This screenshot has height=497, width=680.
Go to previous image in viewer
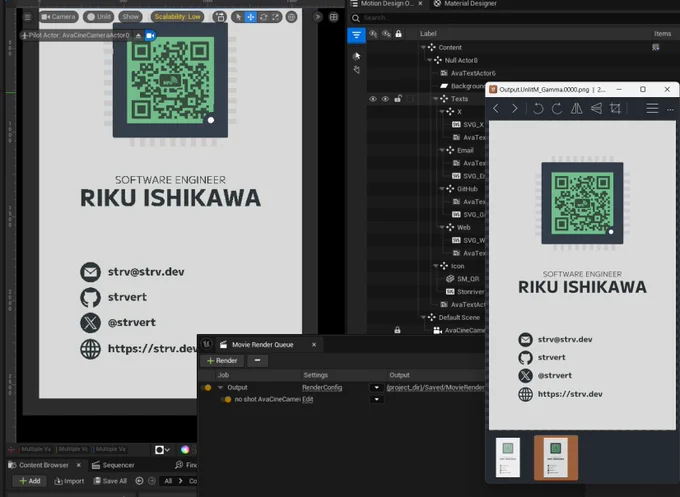click(496, 108)
